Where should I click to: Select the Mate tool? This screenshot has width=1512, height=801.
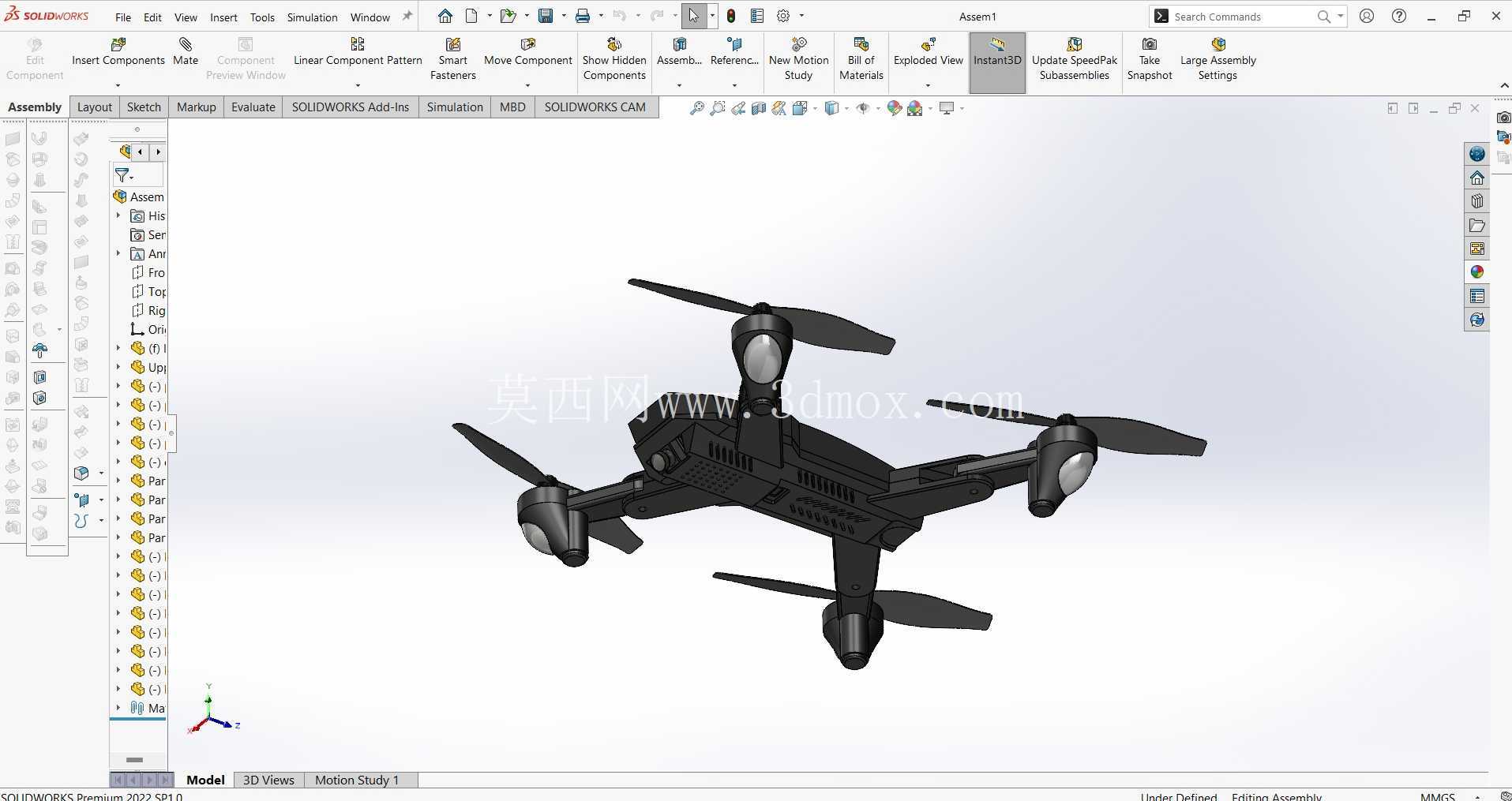pyautogui.click(x=186, y=51)
